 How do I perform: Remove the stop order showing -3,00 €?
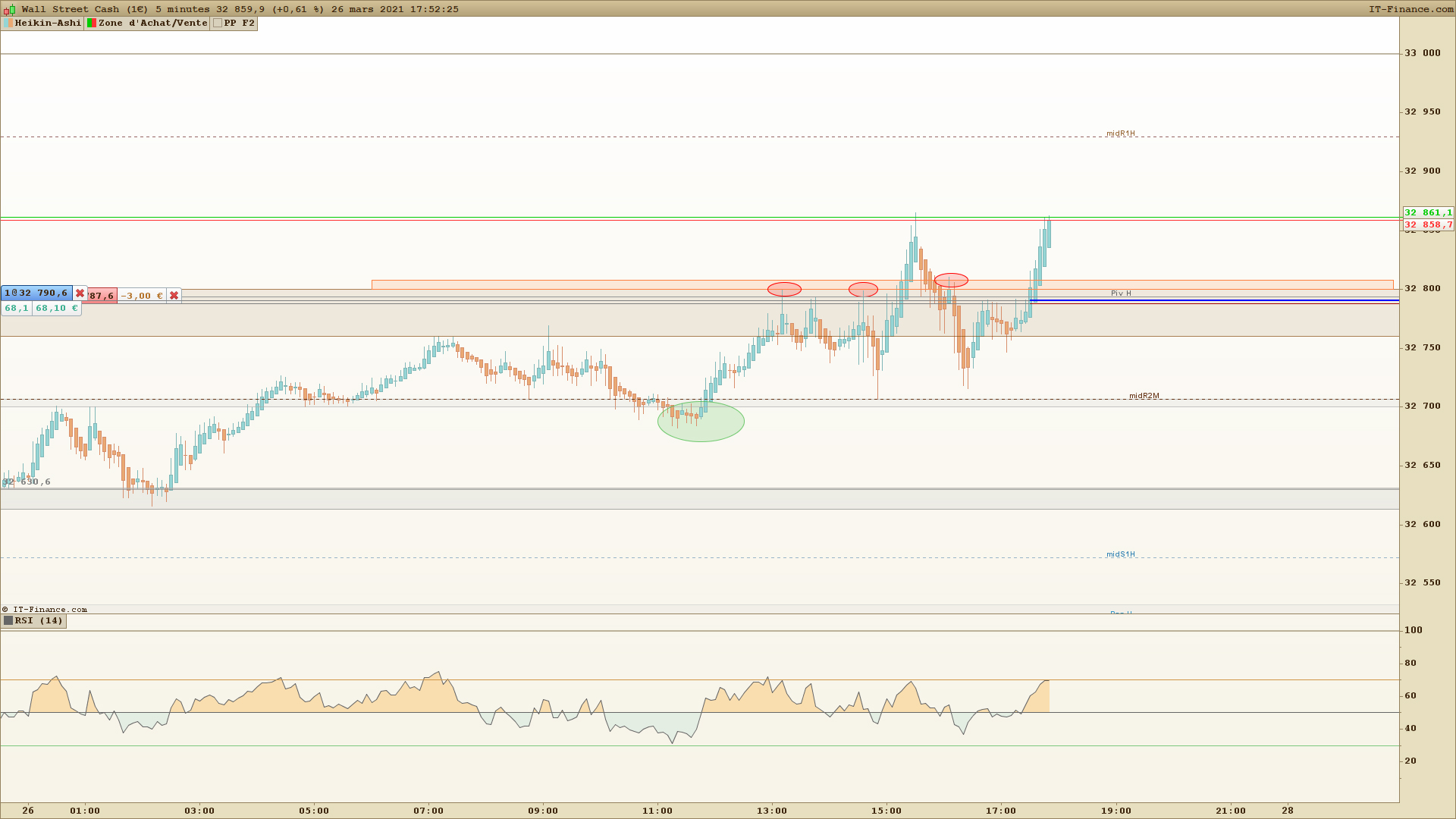174,296
